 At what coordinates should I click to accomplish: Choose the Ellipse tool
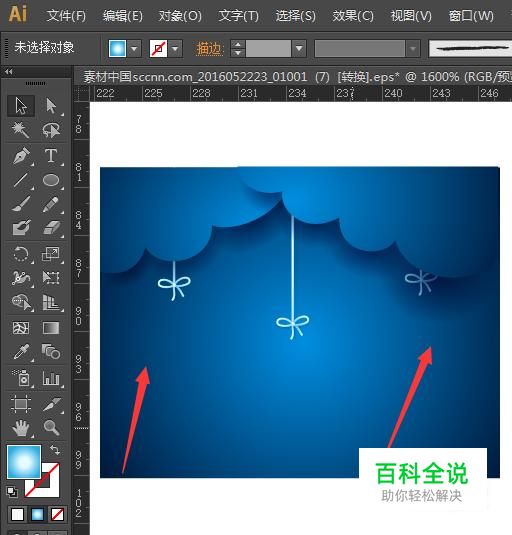(x=51, y=180)
